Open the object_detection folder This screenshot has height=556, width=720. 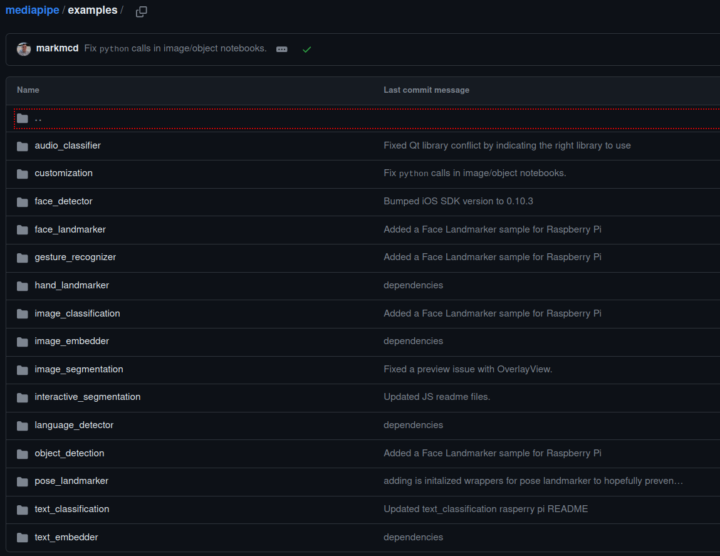pos(69,453)
